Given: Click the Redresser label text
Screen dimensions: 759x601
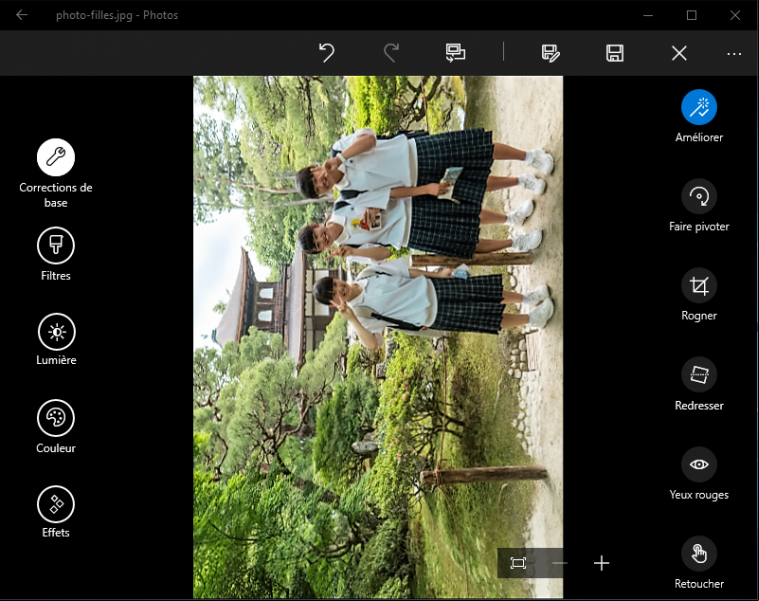Looking at the screenshot, I should 699,406.
